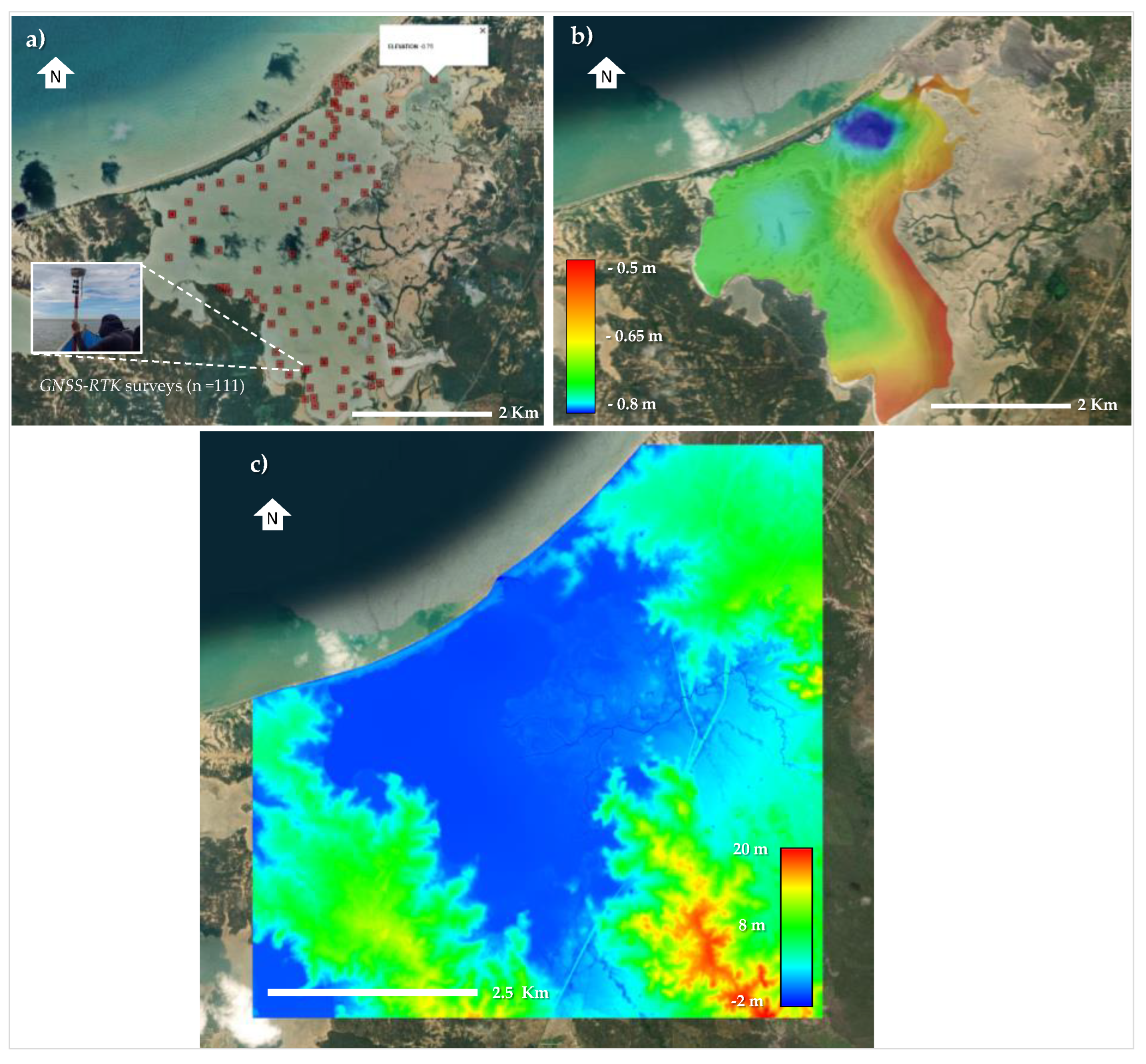This screenshot has height=1064, width=1146.
Task: Click the - 0.65 m legend label
Action: pos(634,336)
